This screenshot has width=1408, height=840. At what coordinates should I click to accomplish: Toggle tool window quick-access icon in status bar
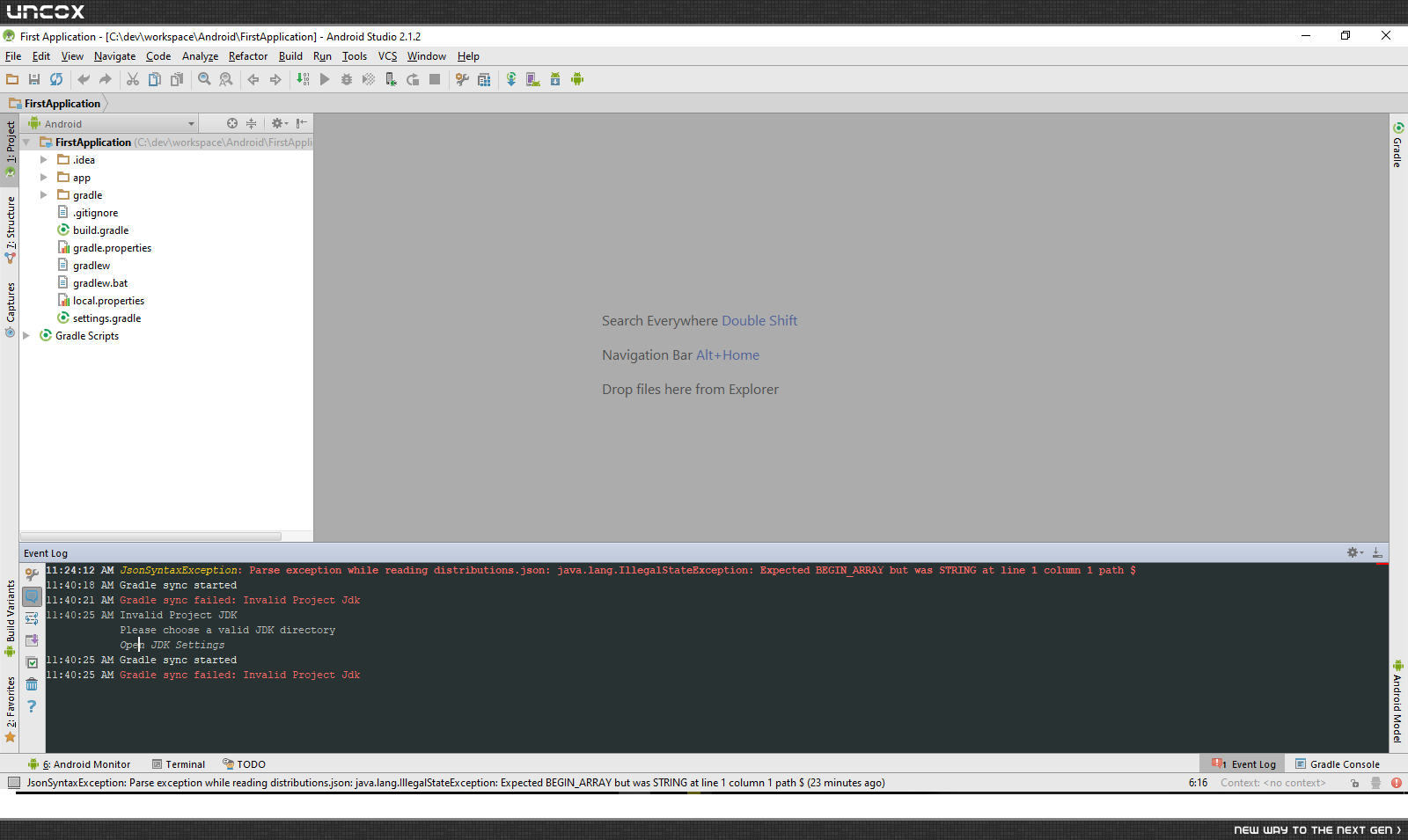[14, 783]
